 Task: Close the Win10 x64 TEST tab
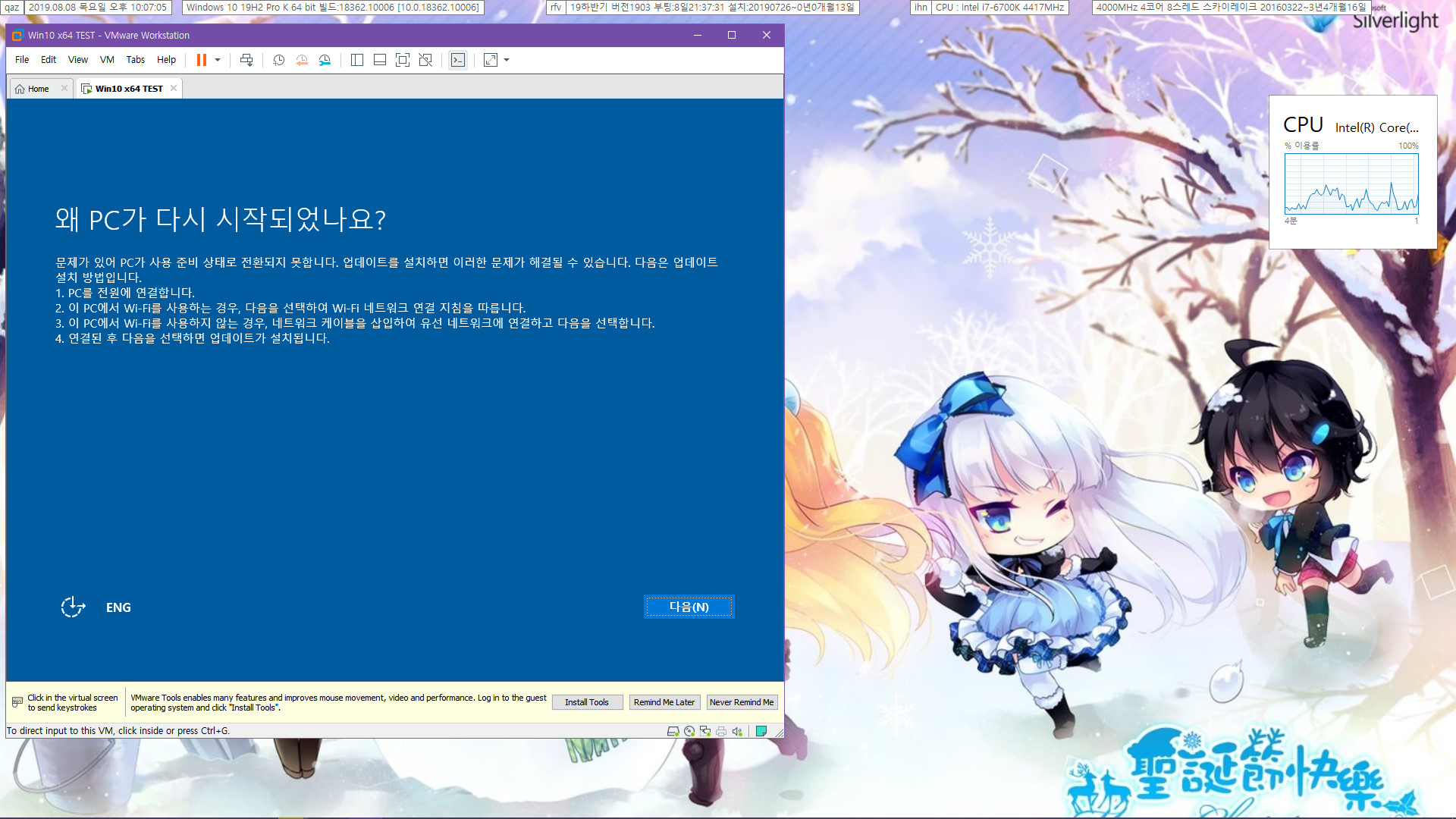coord(174,88)
